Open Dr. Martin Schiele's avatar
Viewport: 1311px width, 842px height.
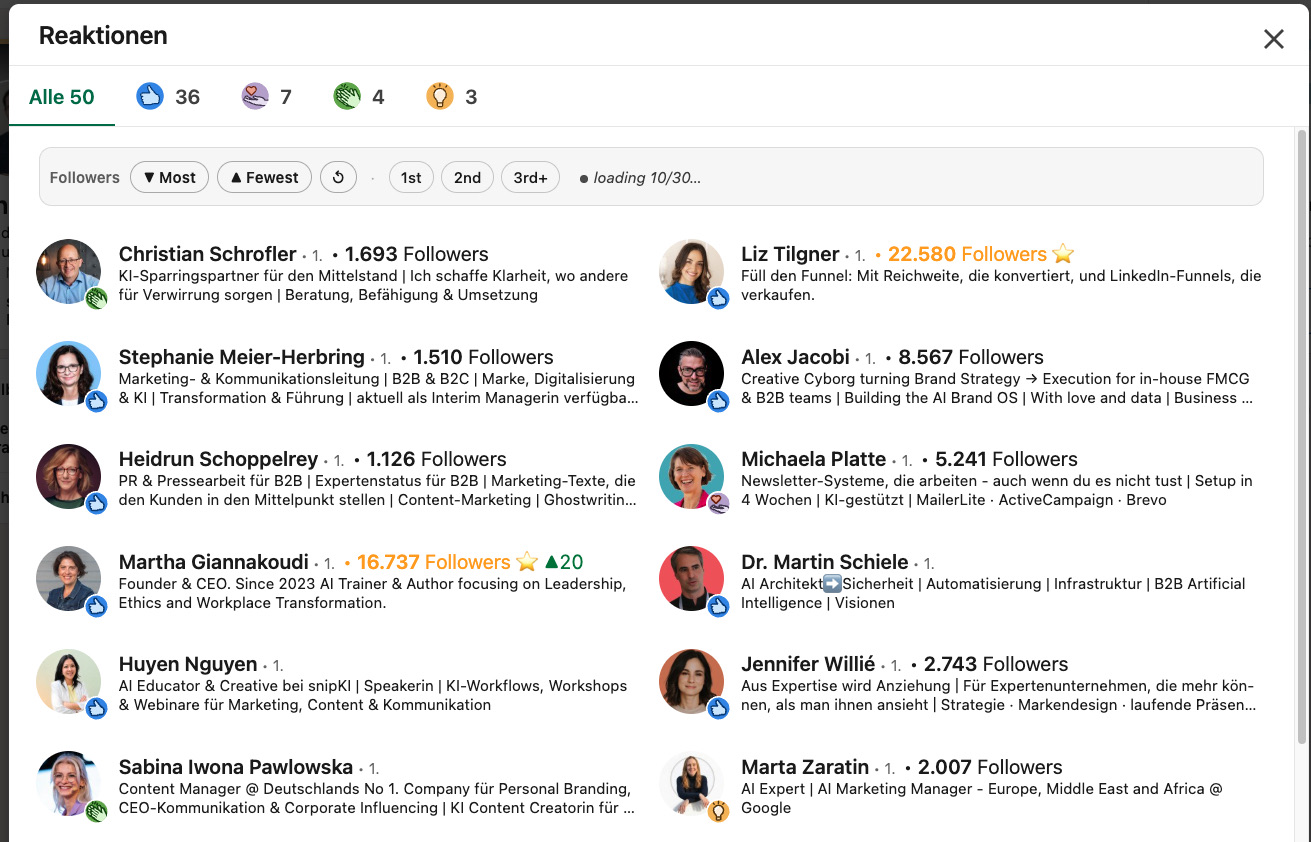coord(691,580)
